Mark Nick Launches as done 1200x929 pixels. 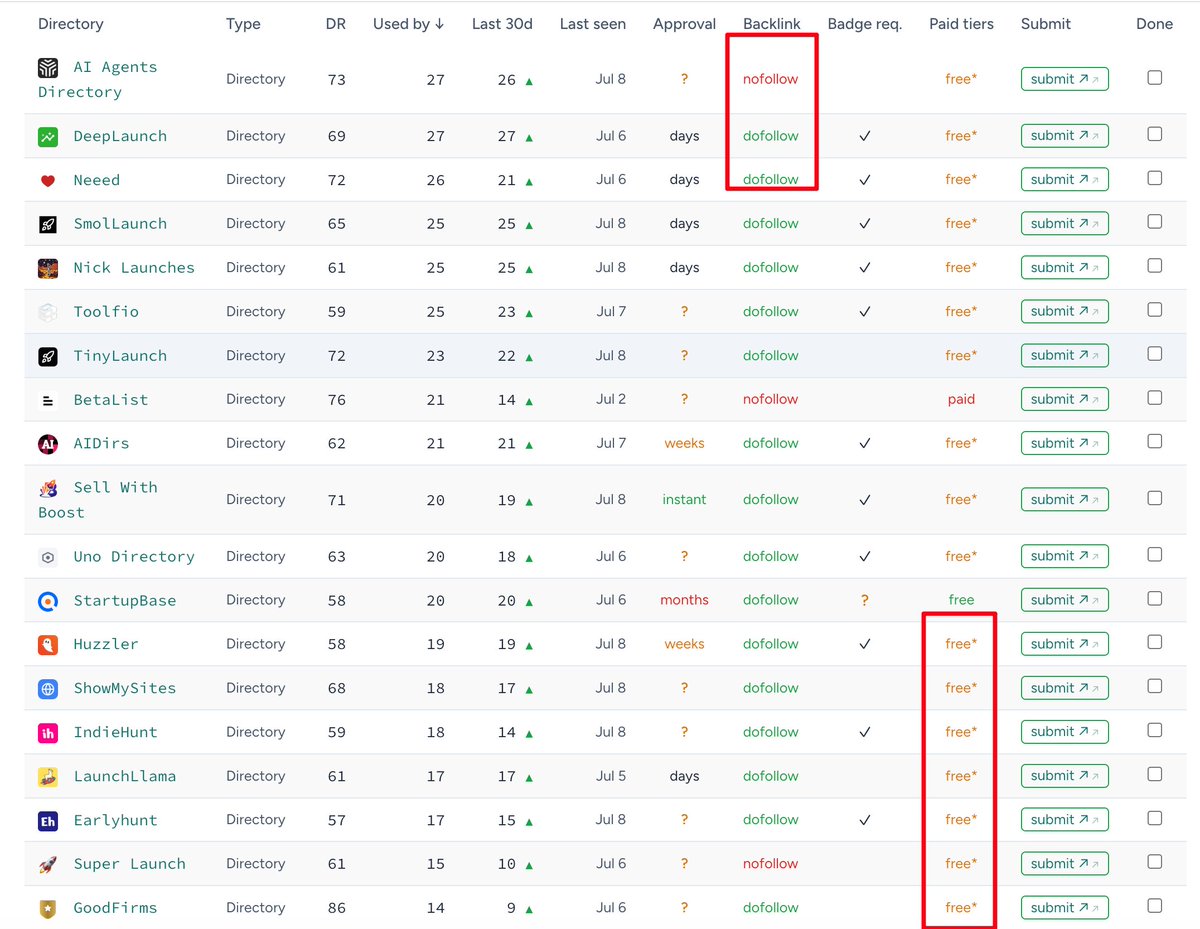[1155, 266]
